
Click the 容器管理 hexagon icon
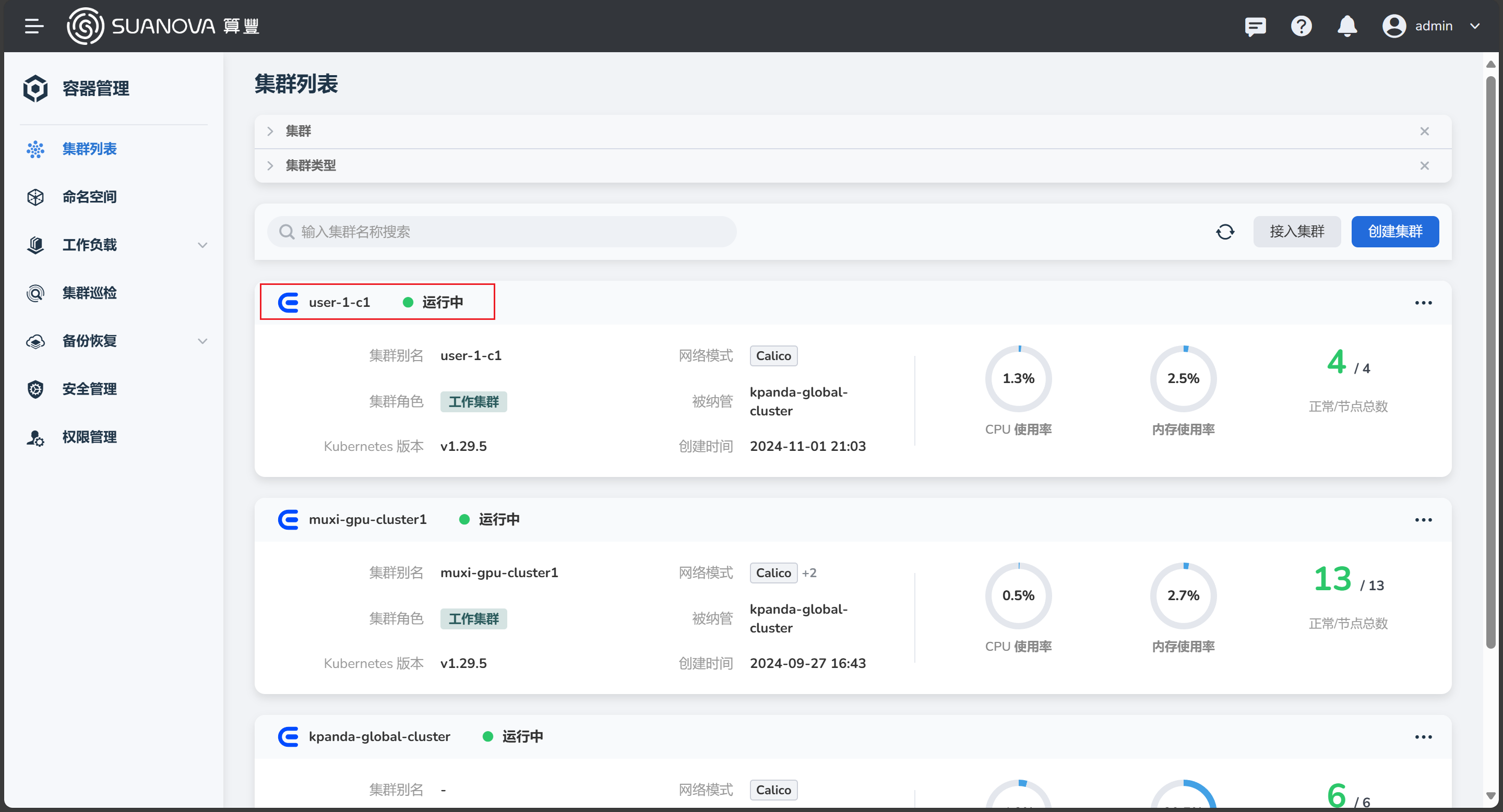[x=35, y=88]
